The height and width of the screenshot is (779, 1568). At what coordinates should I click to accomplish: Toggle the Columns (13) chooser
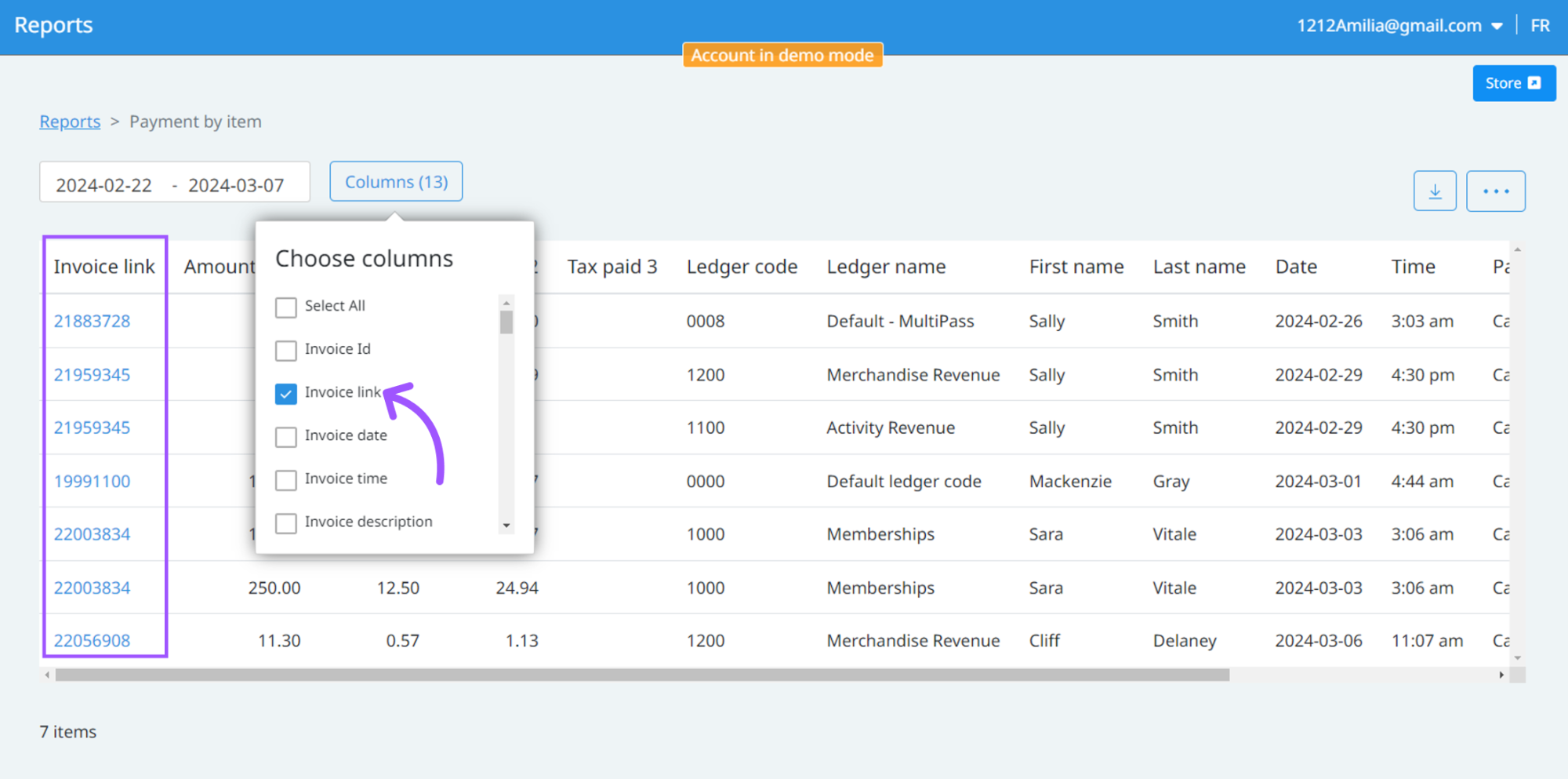coord(396,181)
